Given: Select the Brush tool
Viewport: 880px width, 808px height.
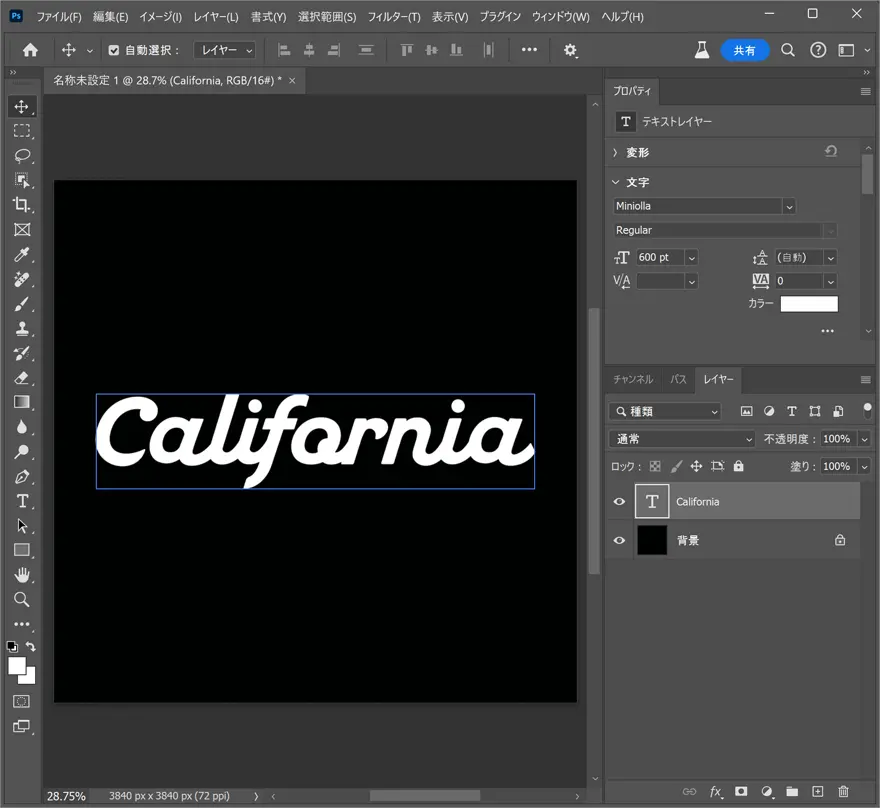Looking at the screenshot, I should 22,304.
